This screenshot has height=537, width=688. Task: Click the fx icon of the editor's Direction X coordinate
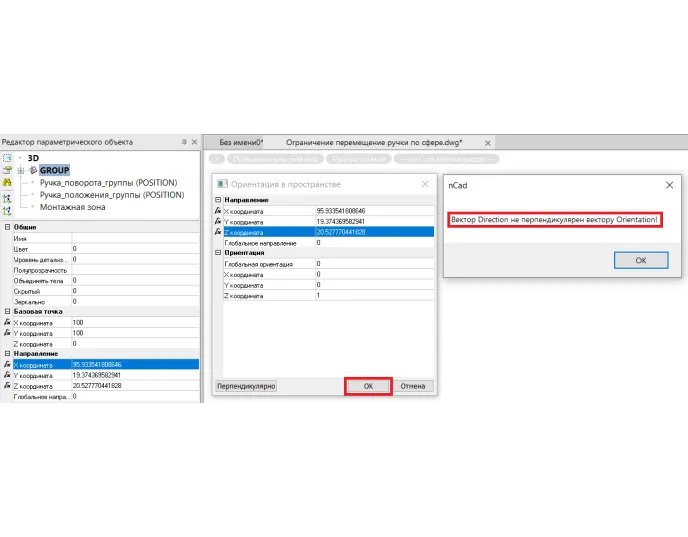7,365
